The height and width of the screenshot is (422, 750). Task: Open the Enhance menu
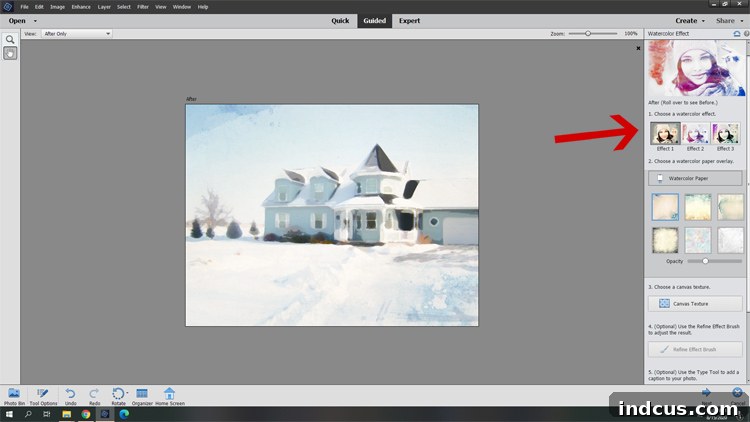tap(81, 7)
